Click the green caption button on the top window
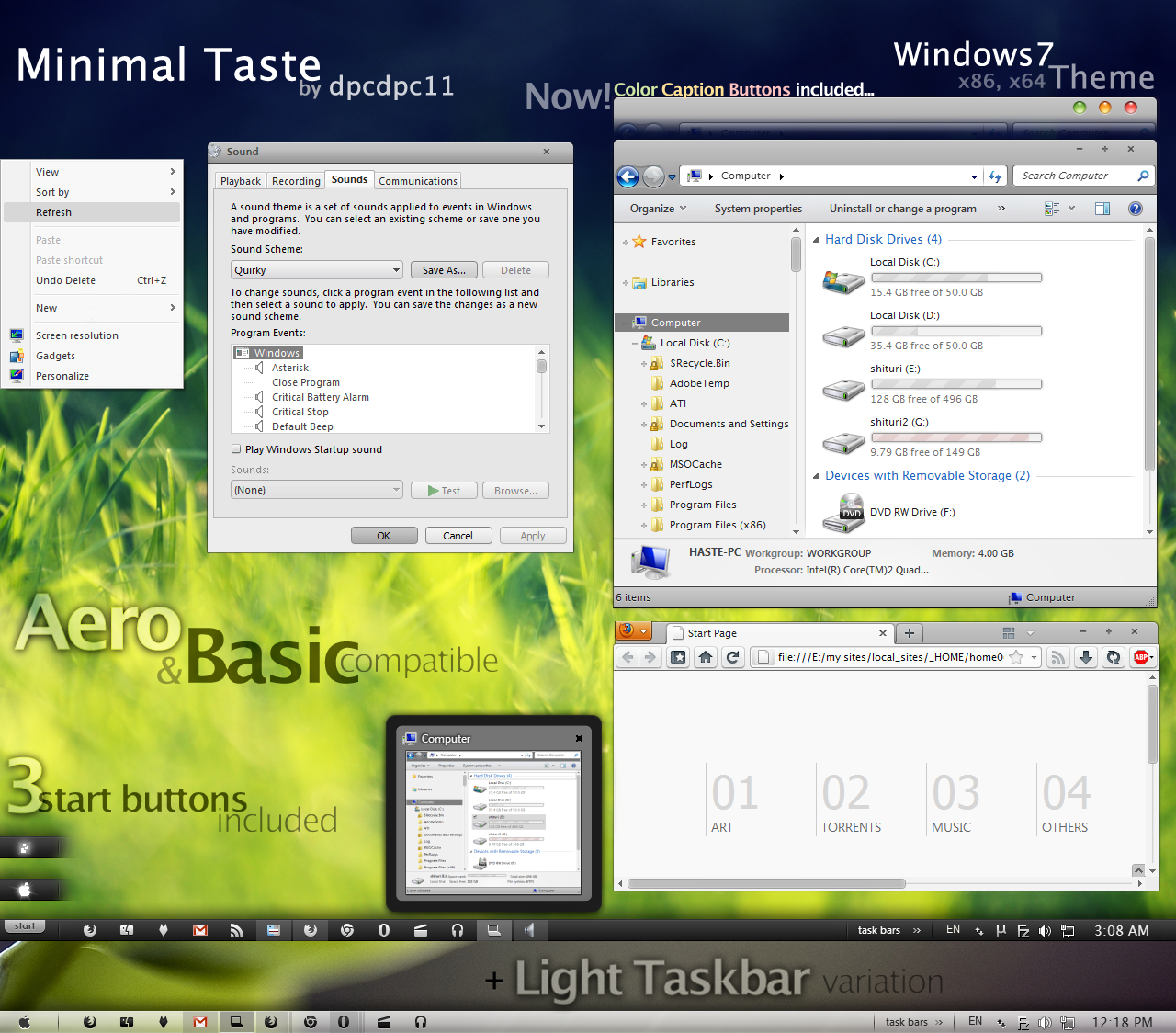Screen dimensions: 1176x1033 [x=1080, y=108]
